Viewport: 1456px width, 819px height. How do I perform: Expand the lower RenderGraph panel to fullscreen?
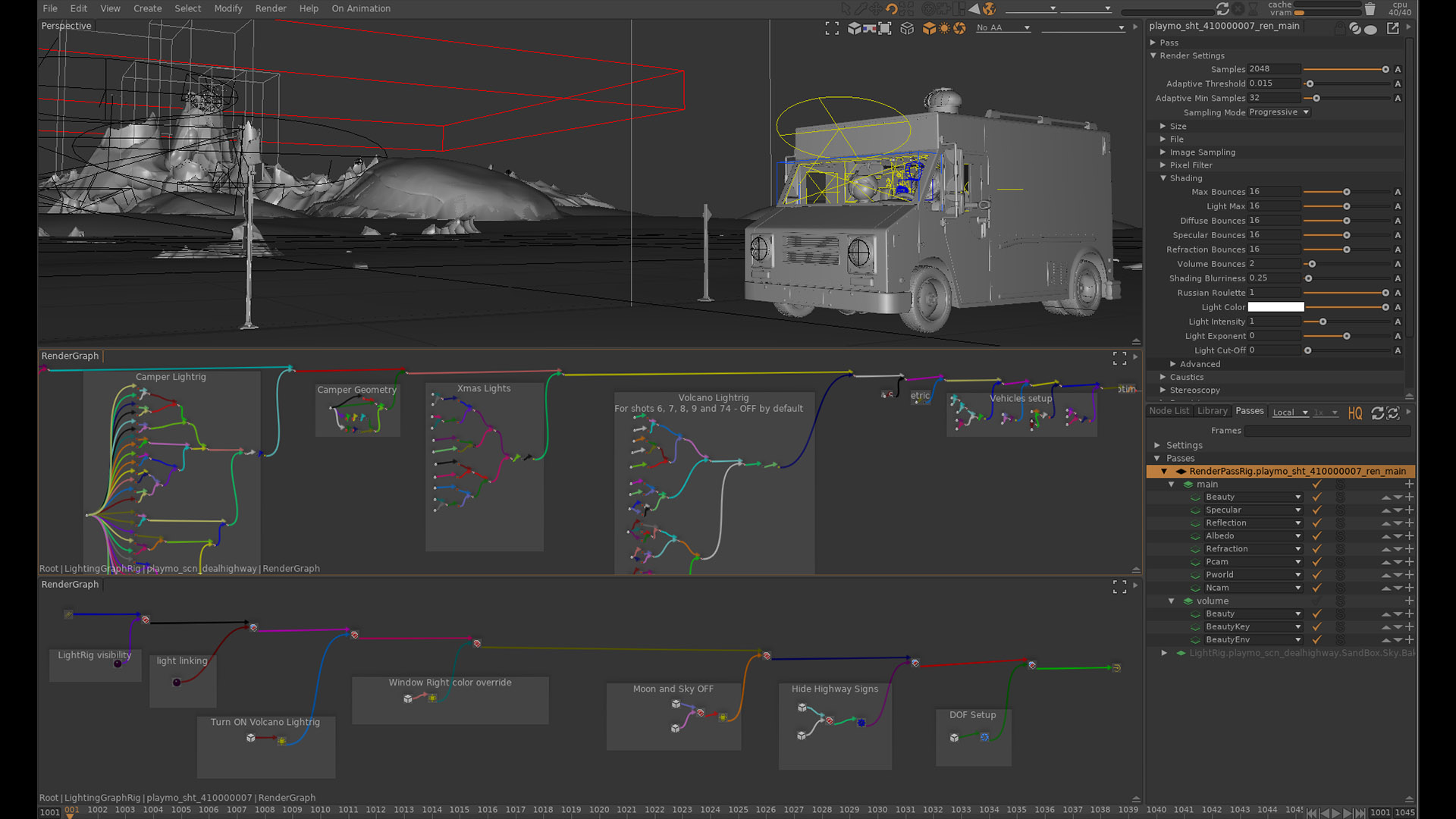tap(1119, 585)
